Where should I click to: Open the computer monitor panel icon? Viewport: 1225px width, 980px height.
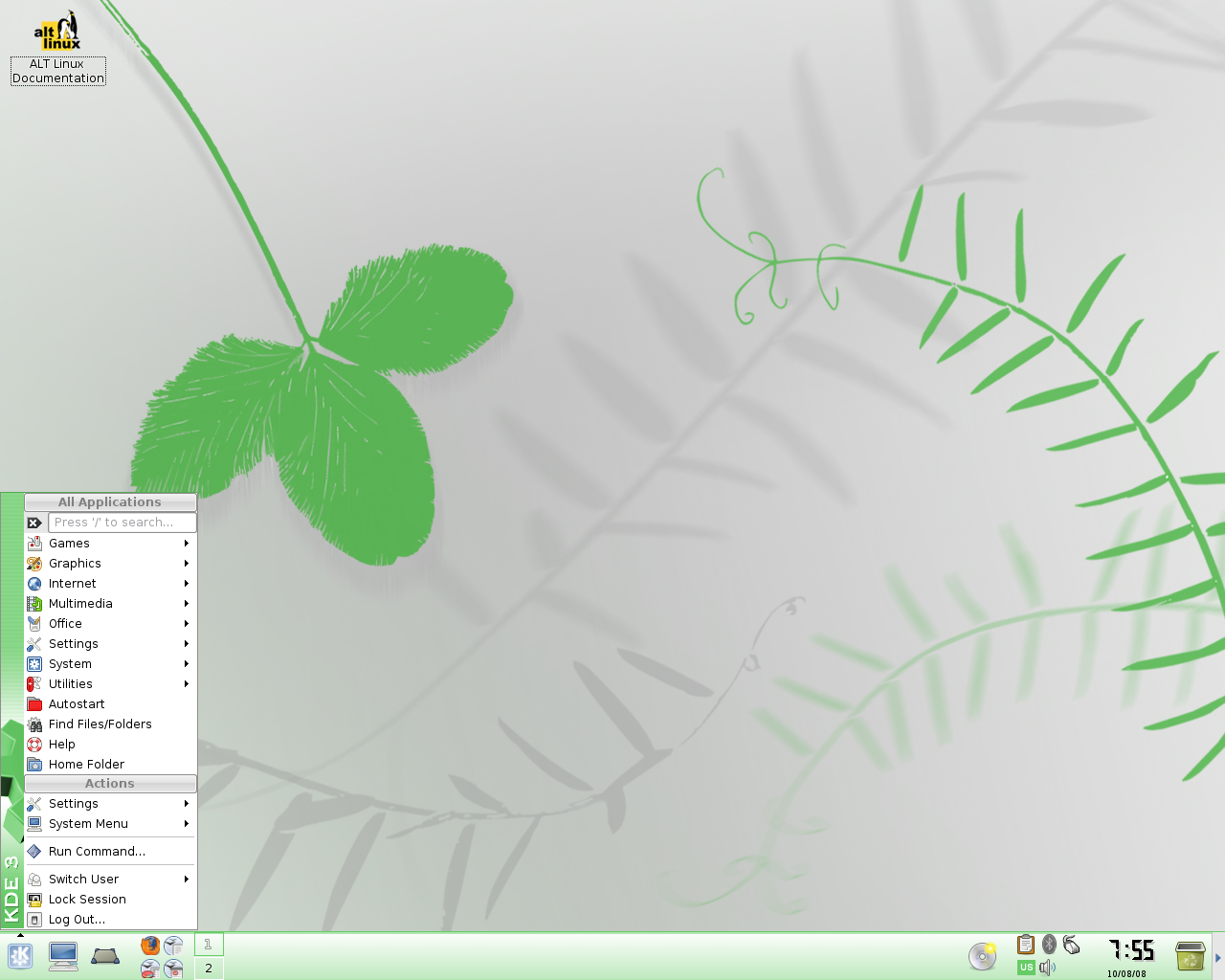[x=63, y=955]
